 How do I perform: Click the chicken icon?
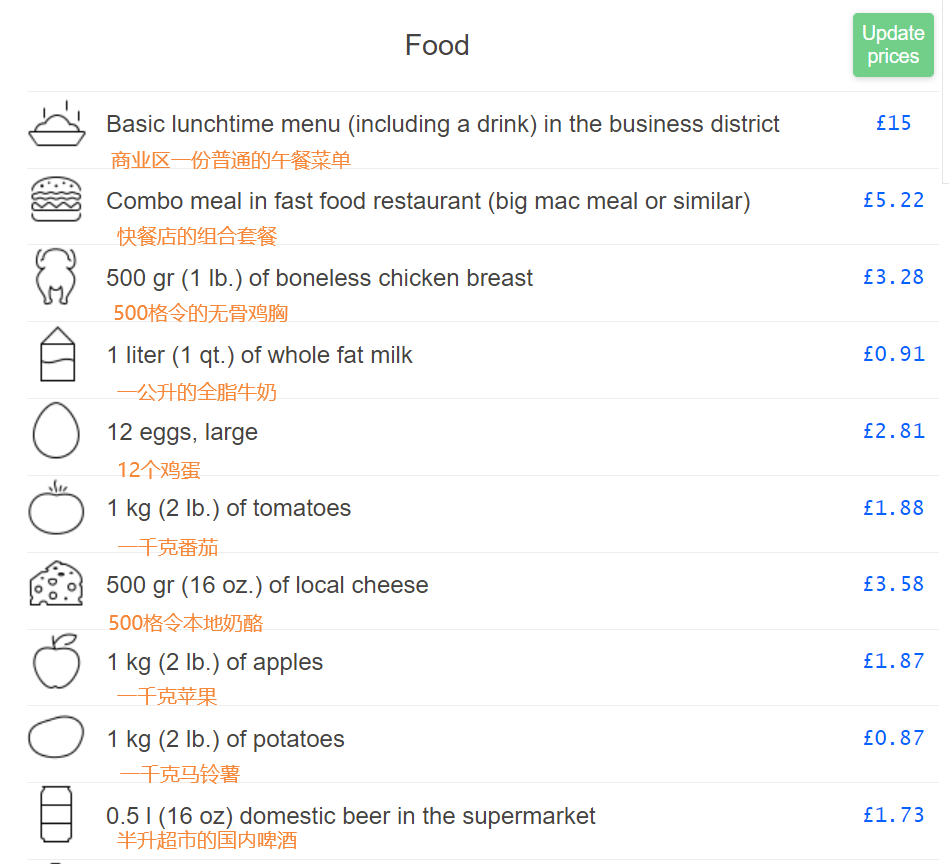coord(56,276)
